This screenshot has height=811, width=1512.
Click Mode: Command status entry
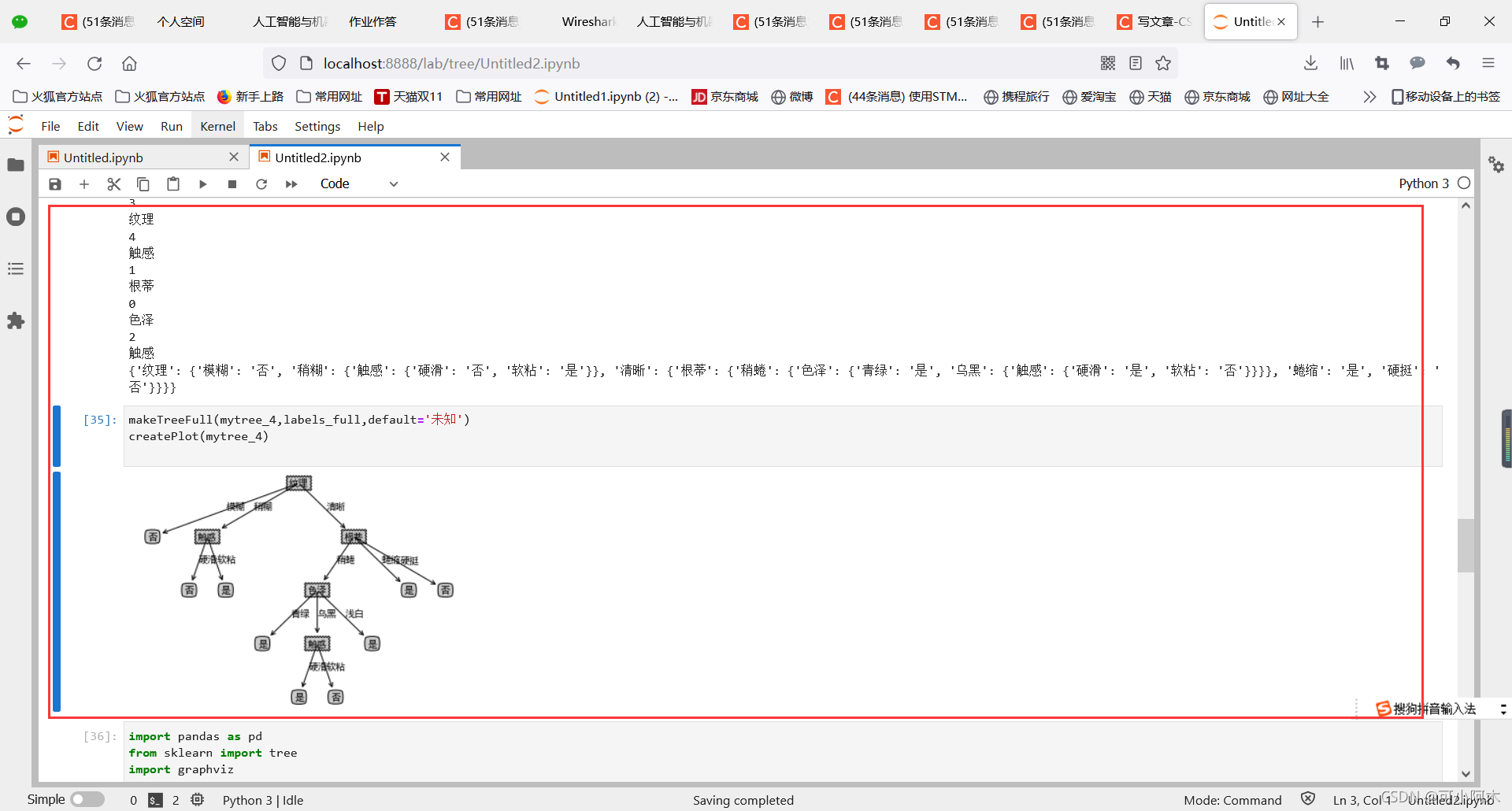[1232, 800]
